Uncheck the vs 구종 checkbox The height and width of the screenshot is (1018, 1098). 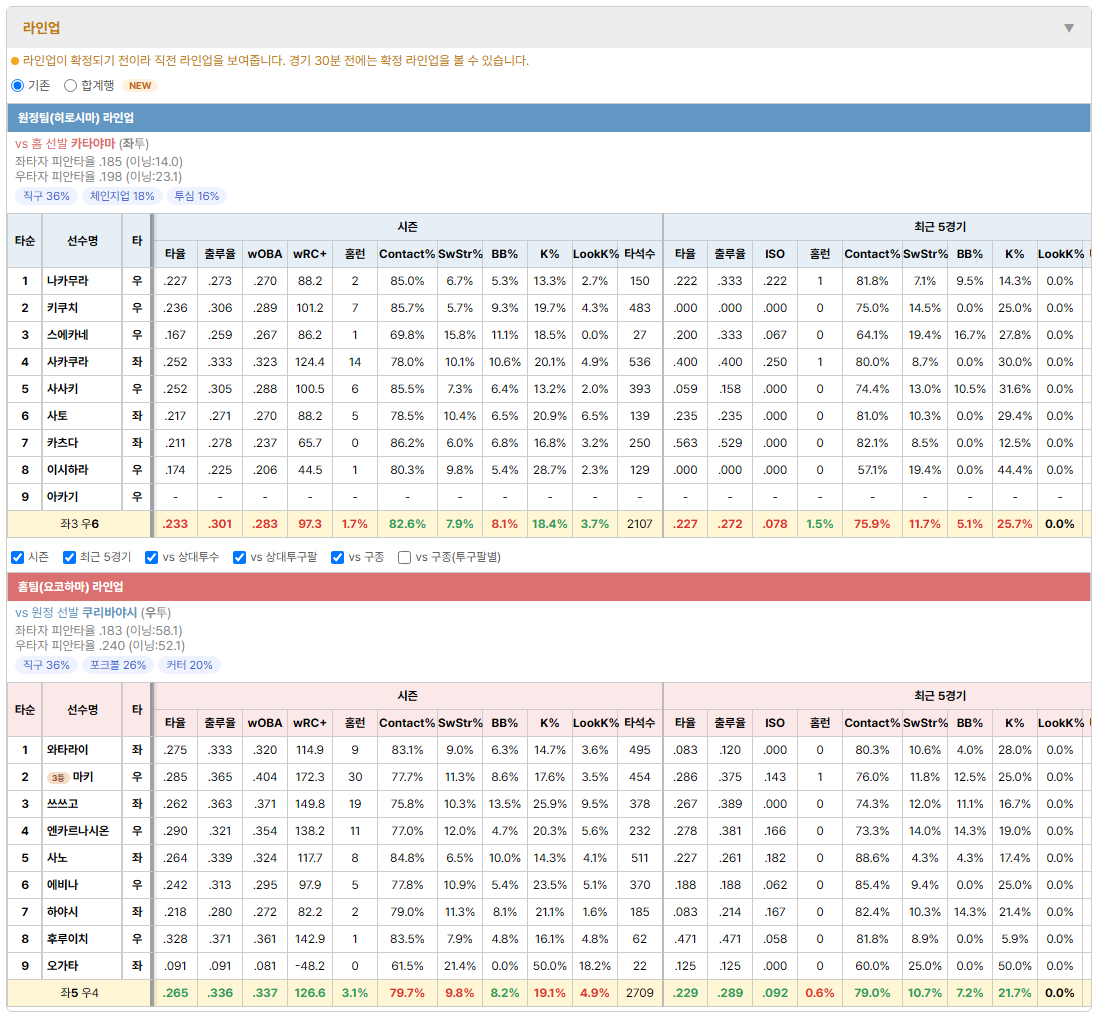coord(338,557)
